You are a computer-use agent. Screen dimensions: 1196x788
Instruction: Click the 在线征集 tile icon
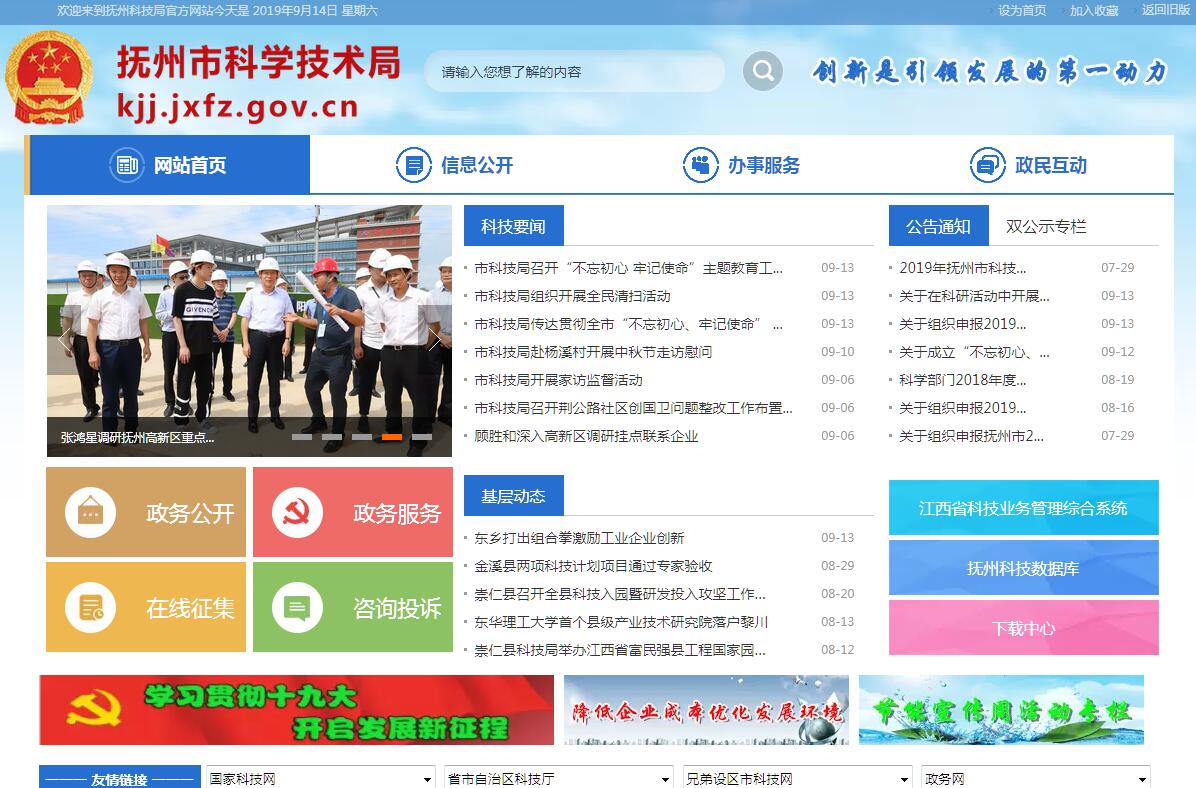click(x=90, y=608)
